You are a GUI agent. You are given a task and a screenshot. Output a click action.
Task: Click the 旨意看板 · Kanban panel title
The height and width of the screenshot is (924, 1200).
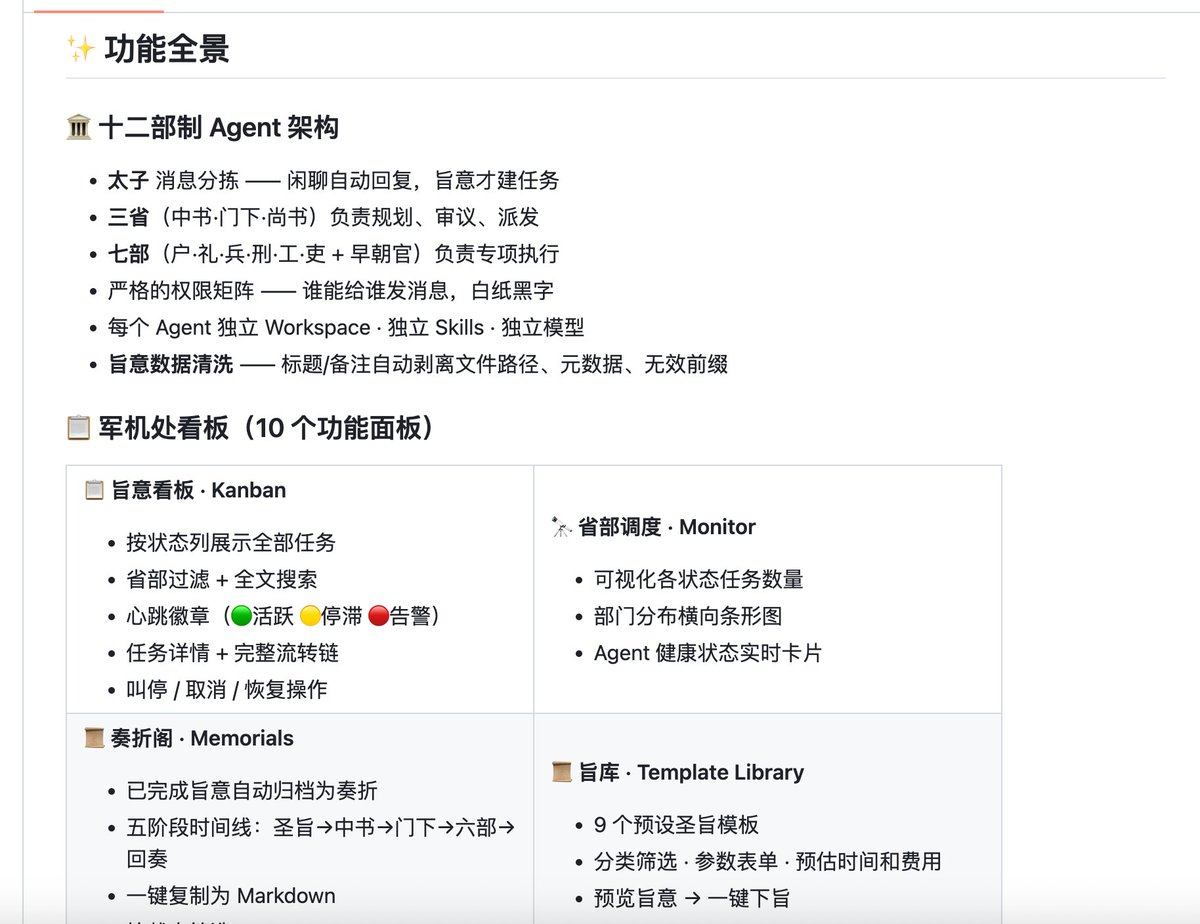click(200, 490)
